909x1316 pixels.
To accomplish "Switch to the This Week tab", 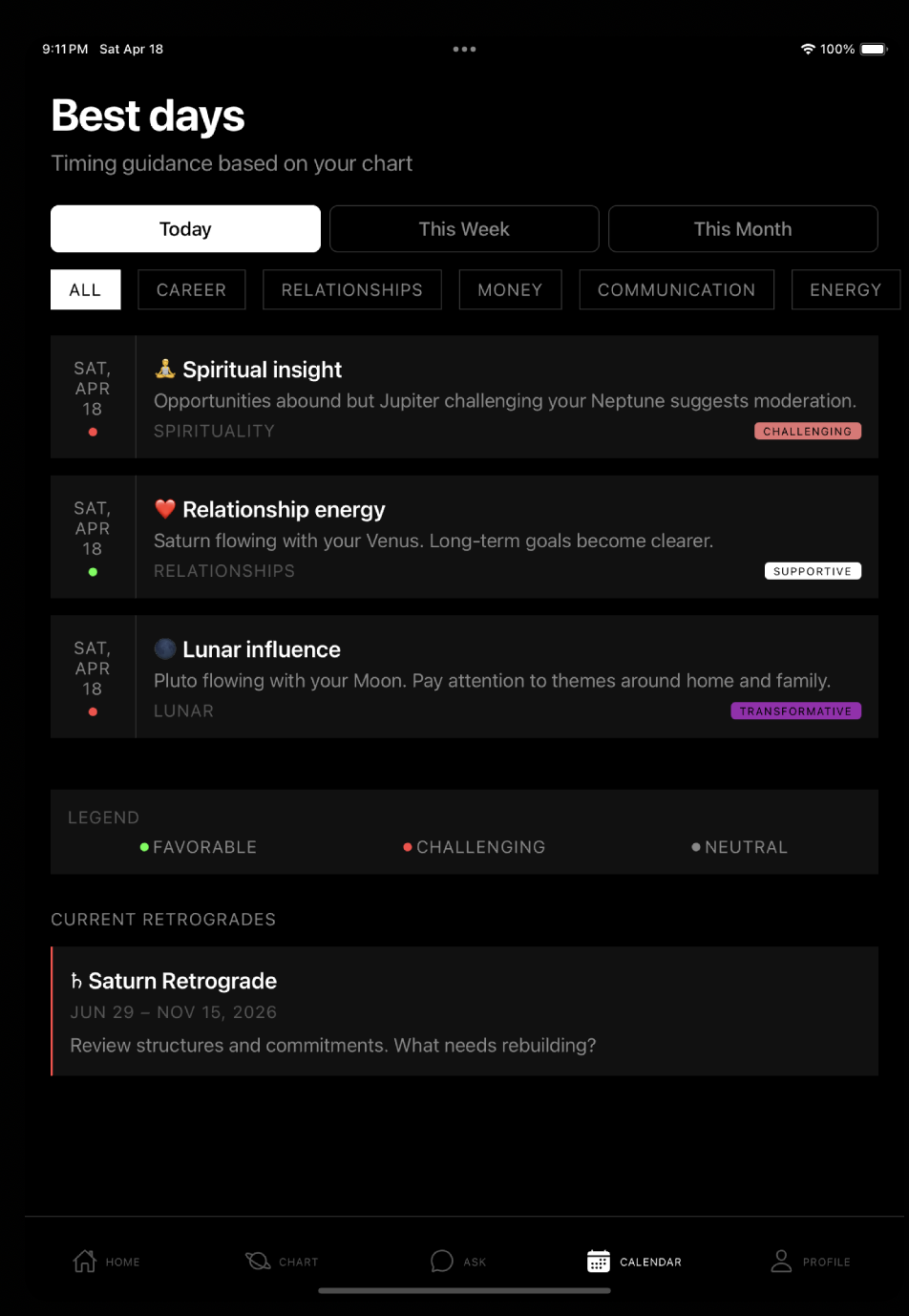I will click(464, 229).
